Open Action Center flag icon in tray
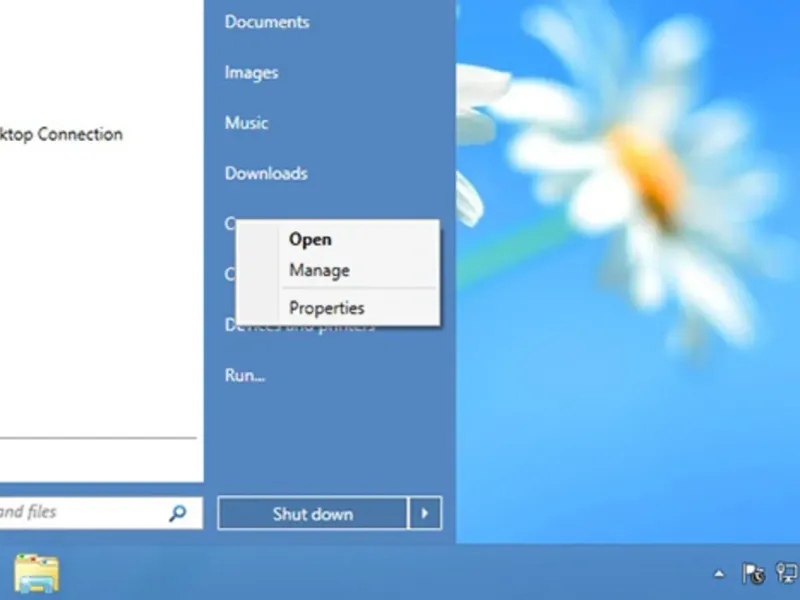Viewport: 800px width, 600px height. tap(753, 574)
